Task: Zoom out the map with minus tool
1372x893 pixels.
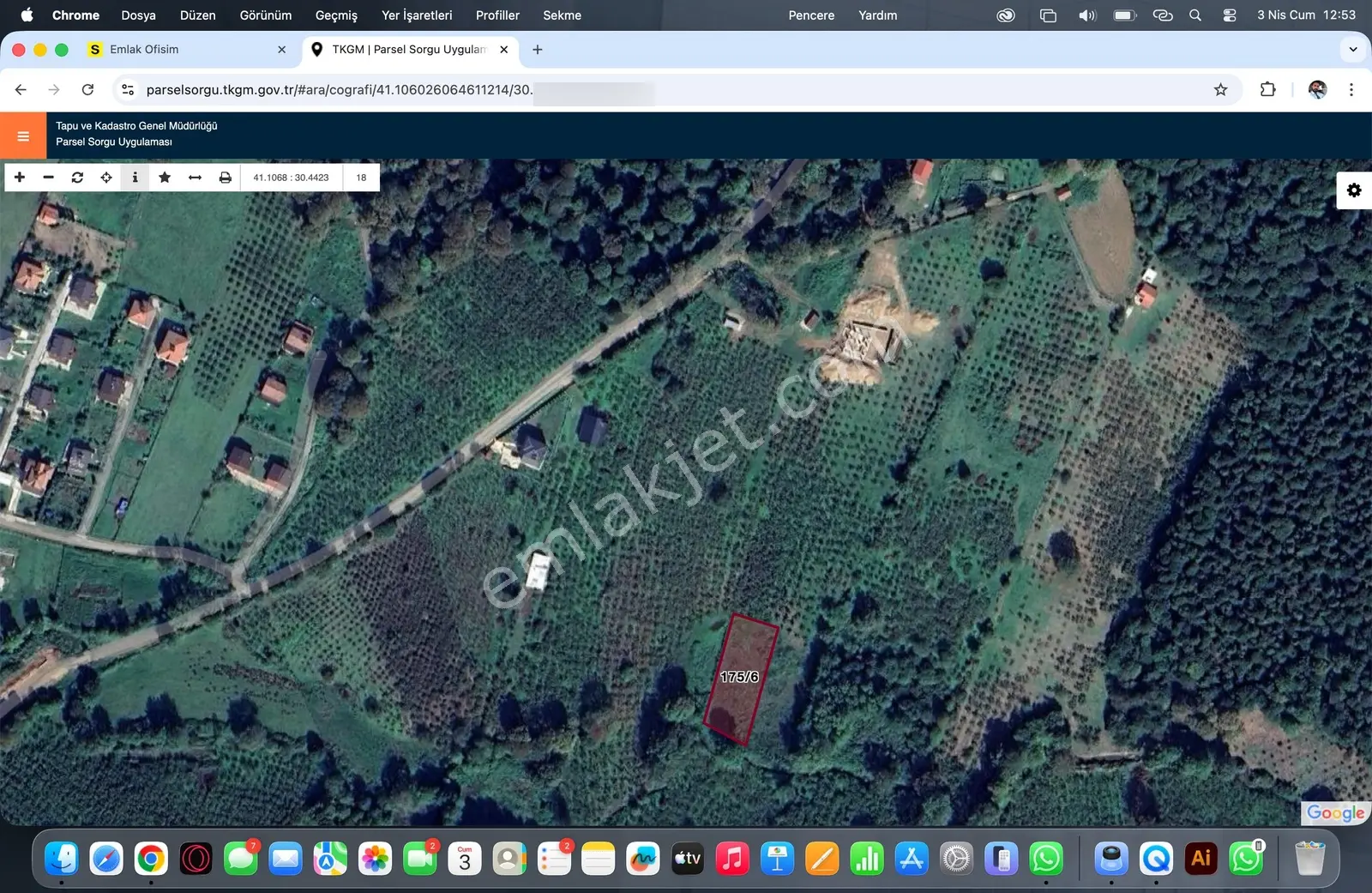Action: [49, 178]
